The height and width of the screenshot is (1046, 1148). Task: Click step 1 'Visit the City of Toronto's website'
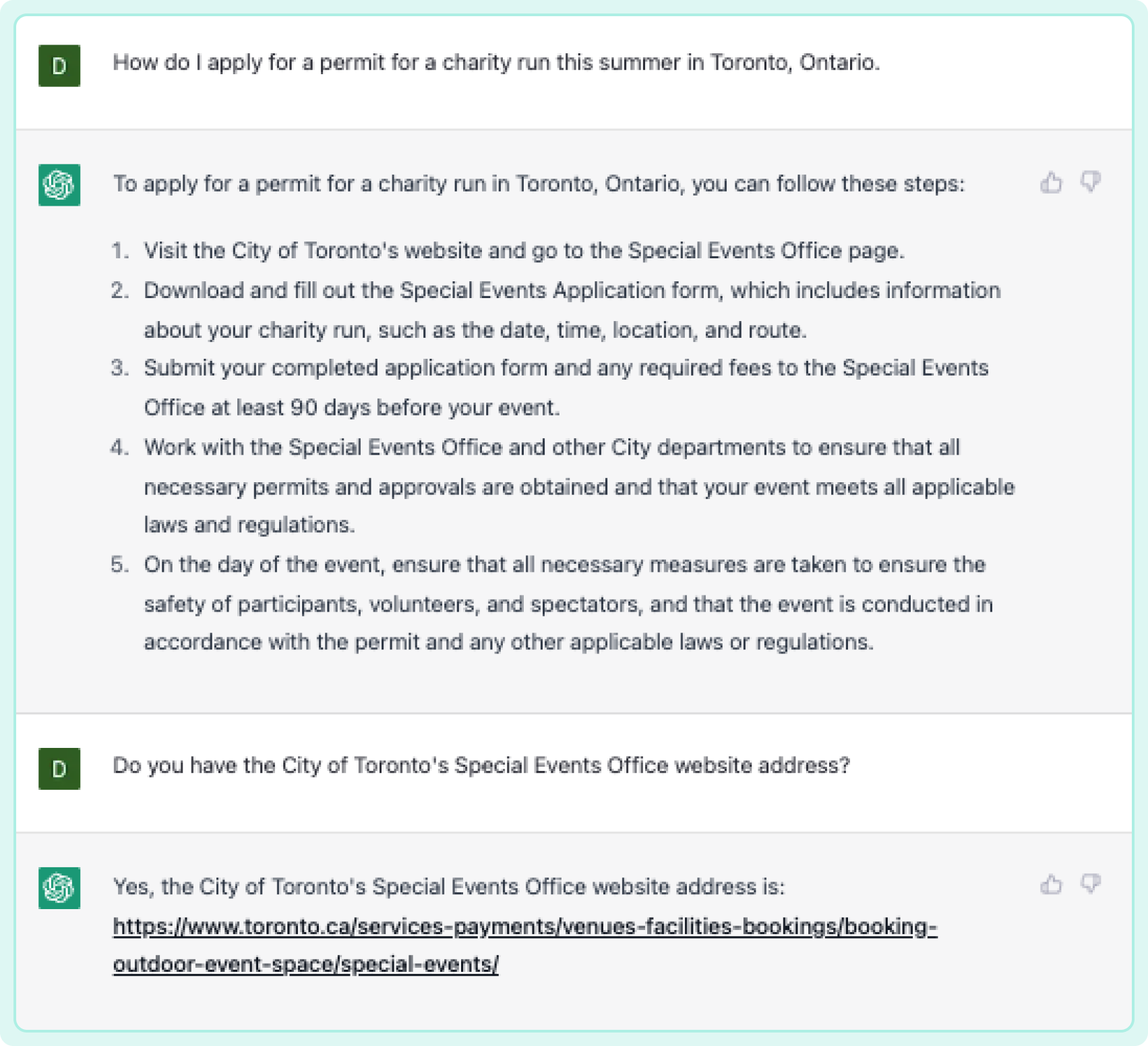pos(523,251)
